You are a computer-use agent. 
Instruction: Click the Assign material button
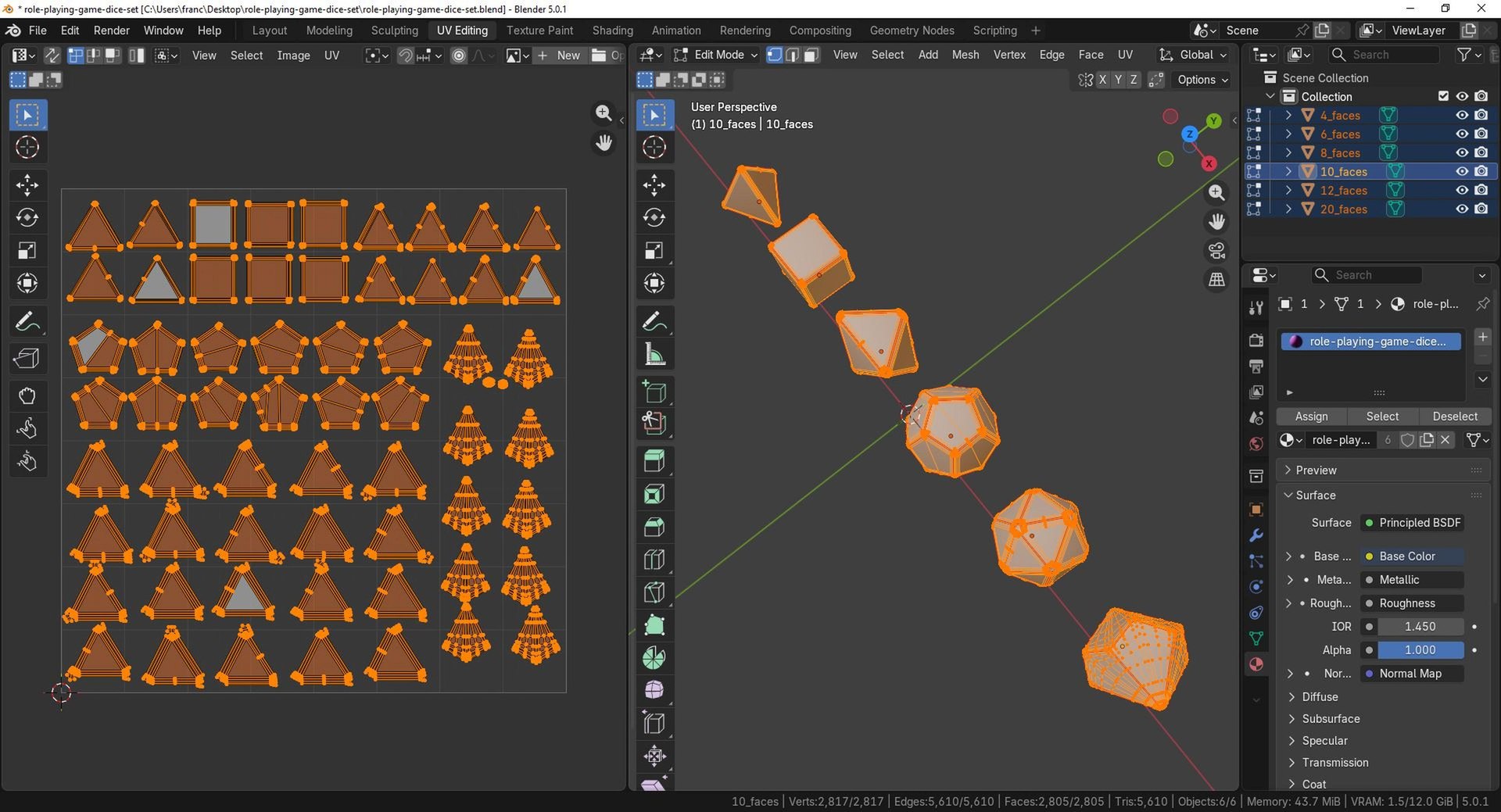point(1311,417)
